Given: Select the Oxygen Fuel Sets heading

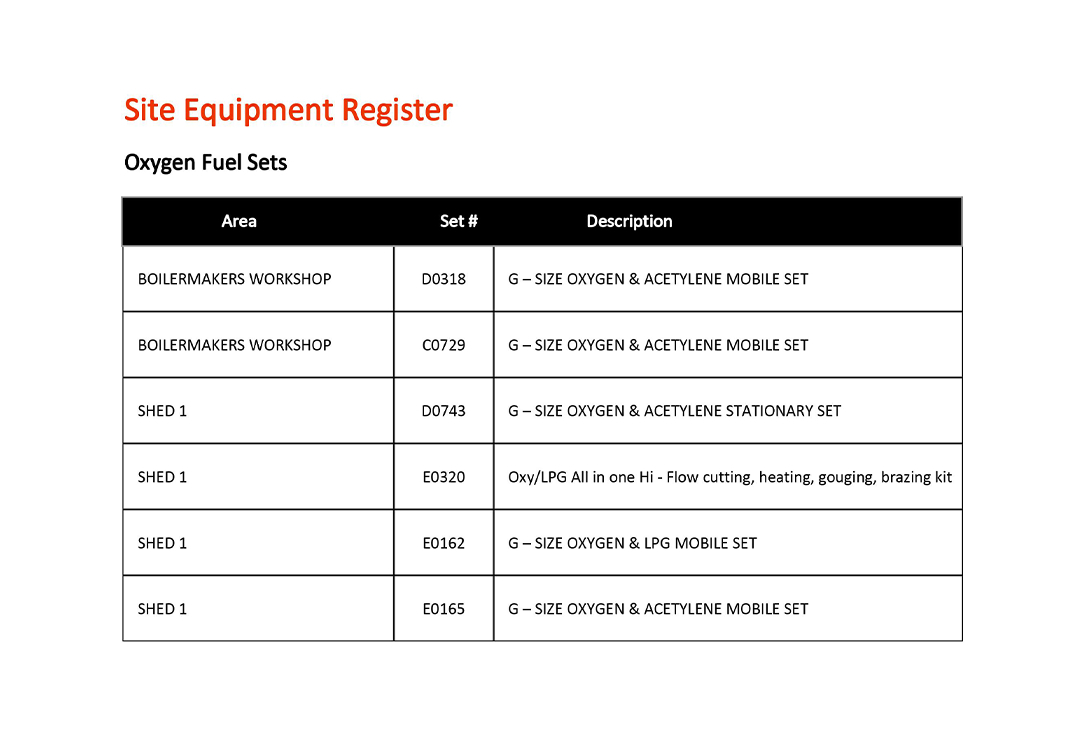Looking at the screenshot, I should [206, 163].
